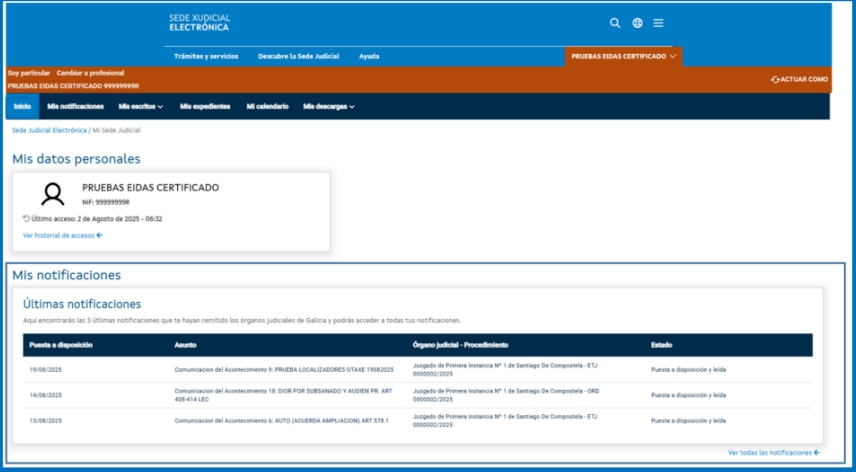
Task: Expand the Mis descargas menu
Action: [329, 106]
